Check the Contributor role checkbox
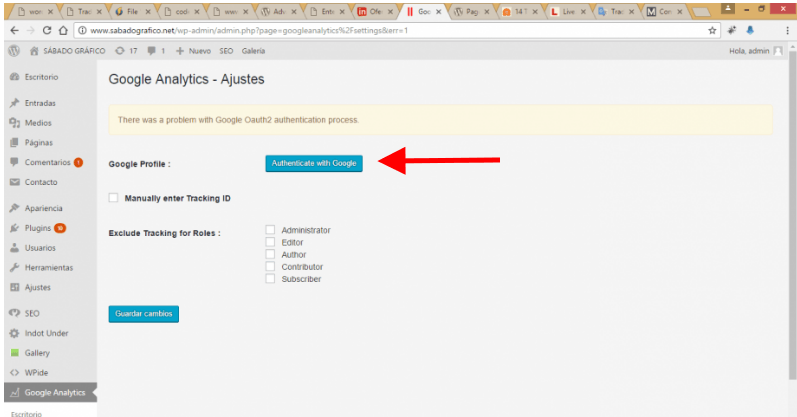This screenshot has width=797, height=417. pyautogui.click(x=270, y=266)
